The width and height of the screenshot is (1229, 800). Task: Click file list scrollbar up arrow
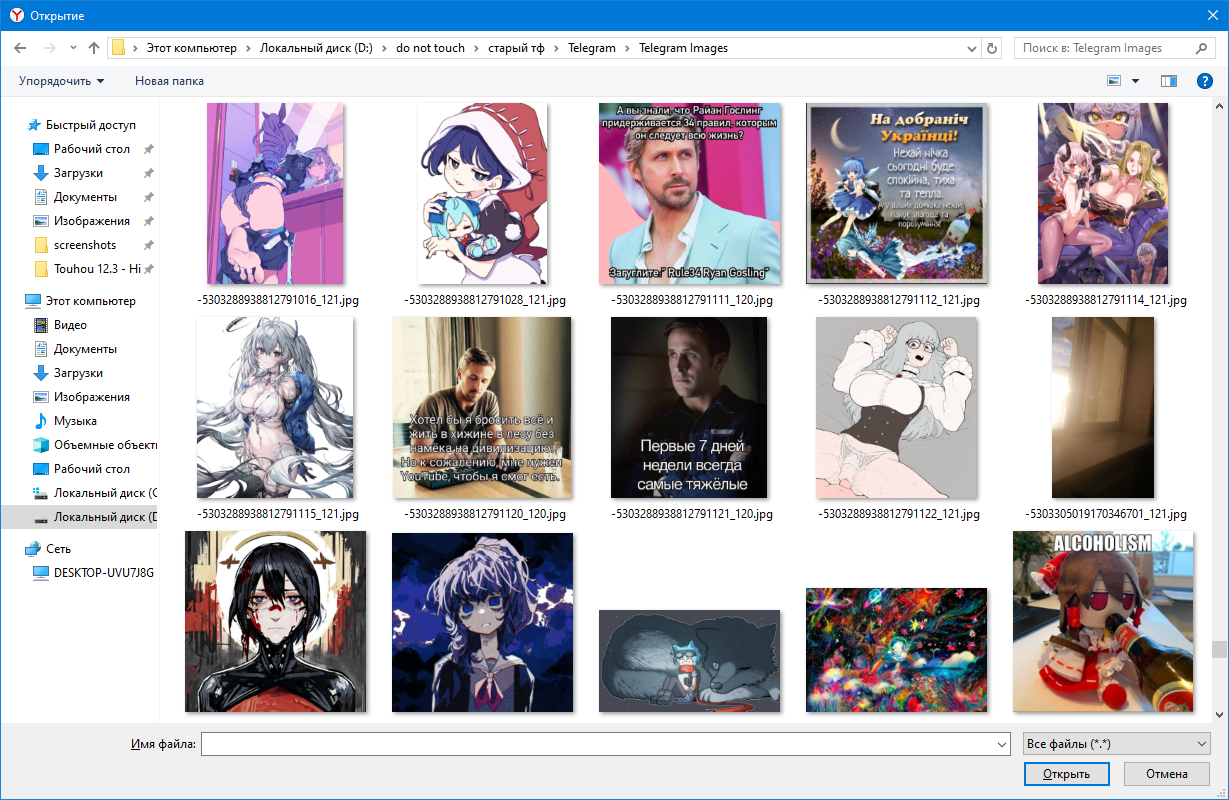click(1219, 105)
